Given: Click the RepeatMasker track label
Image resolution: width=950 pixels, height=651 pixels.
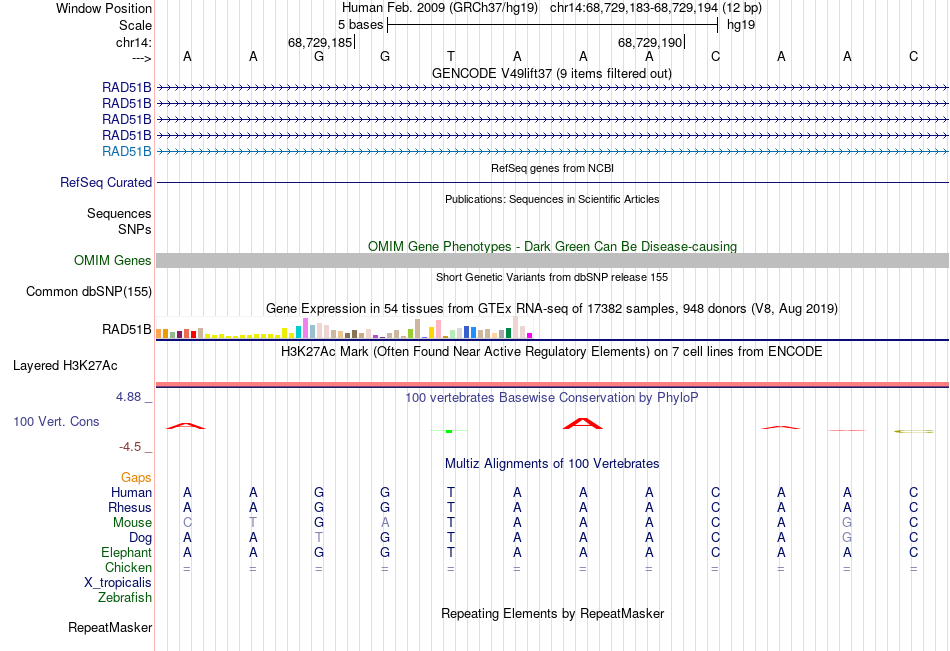Looking at the screenshot, I should pos(110,627).
